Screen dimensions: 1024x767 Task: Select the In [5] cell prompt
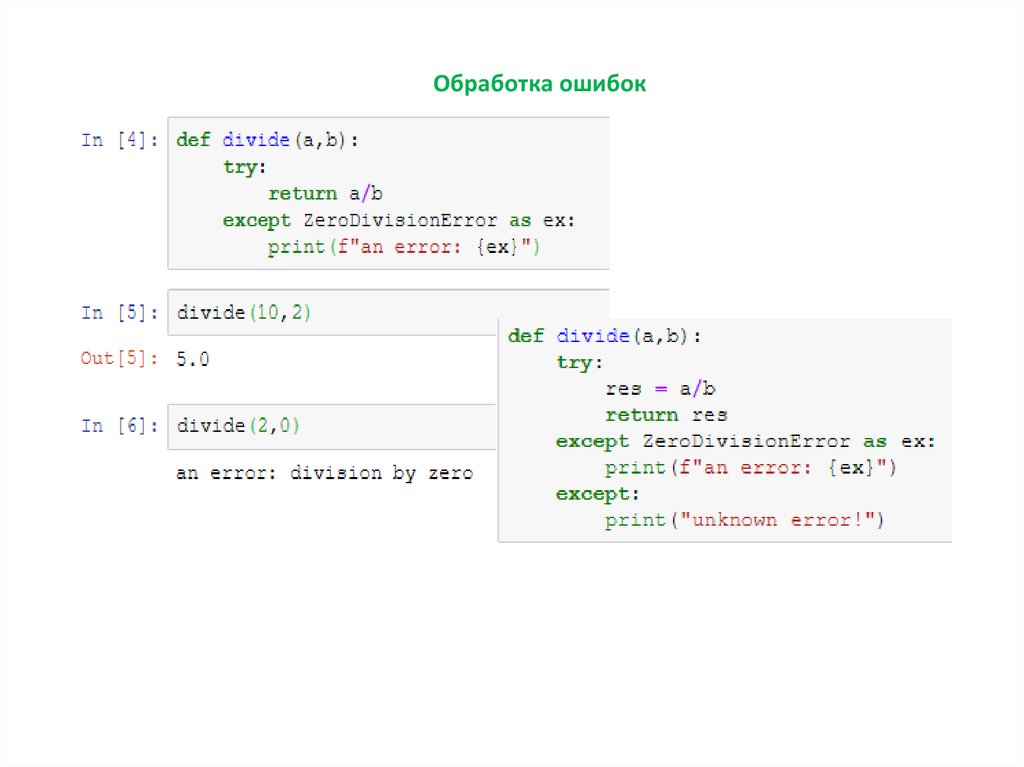pos(119,313)
